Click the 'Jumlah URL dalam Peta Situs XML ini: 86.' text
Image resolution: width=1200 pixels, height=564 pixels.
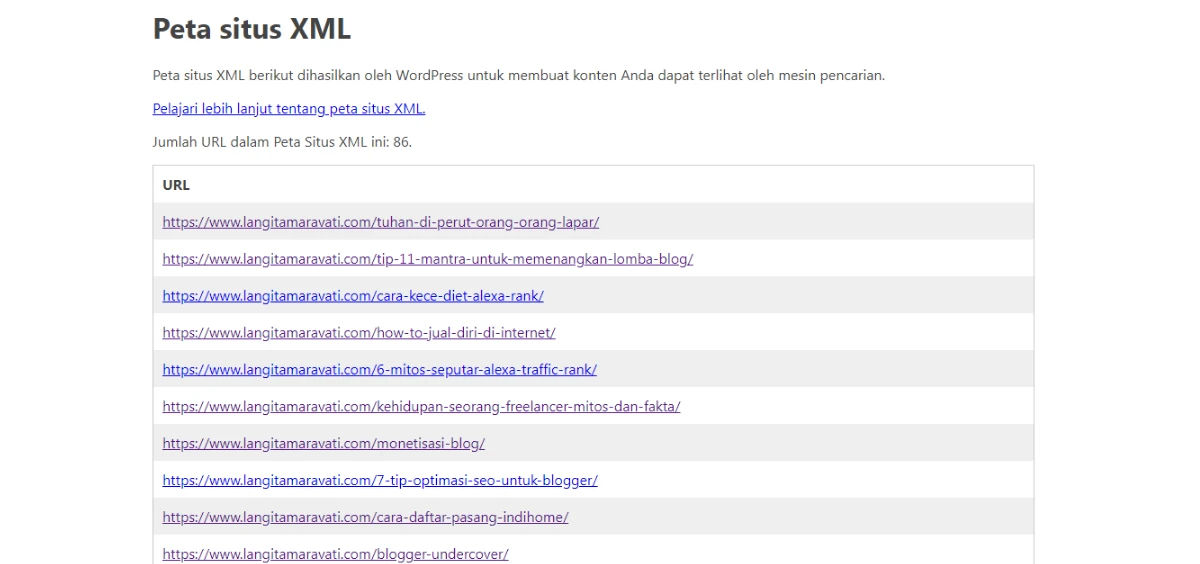coord(282,142)
